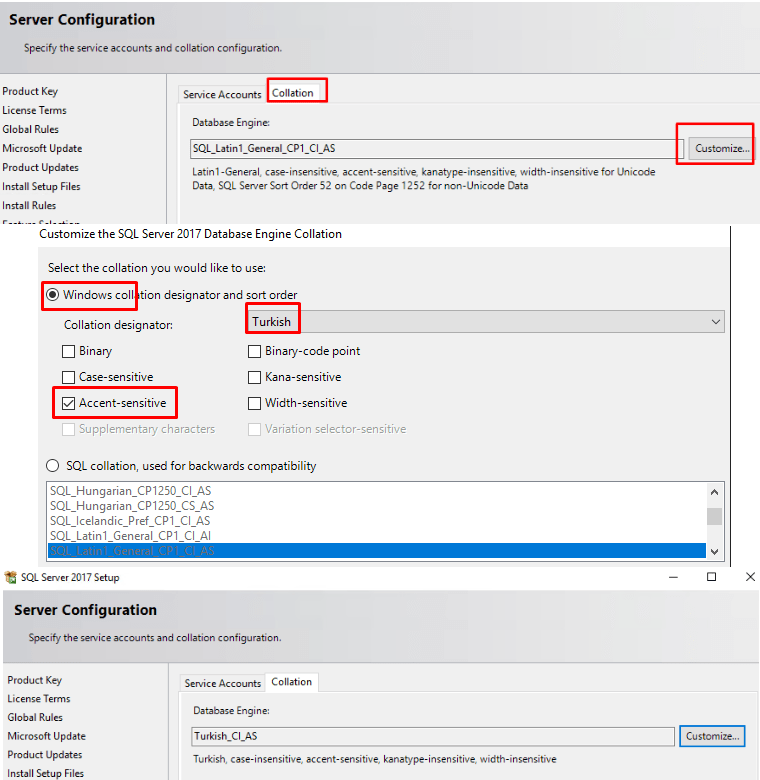The width and height of the screenshot is (760, 780).
Task: Tick the Binary-code point checkbox
Action: pyautogui.click(x=255, y=351)
